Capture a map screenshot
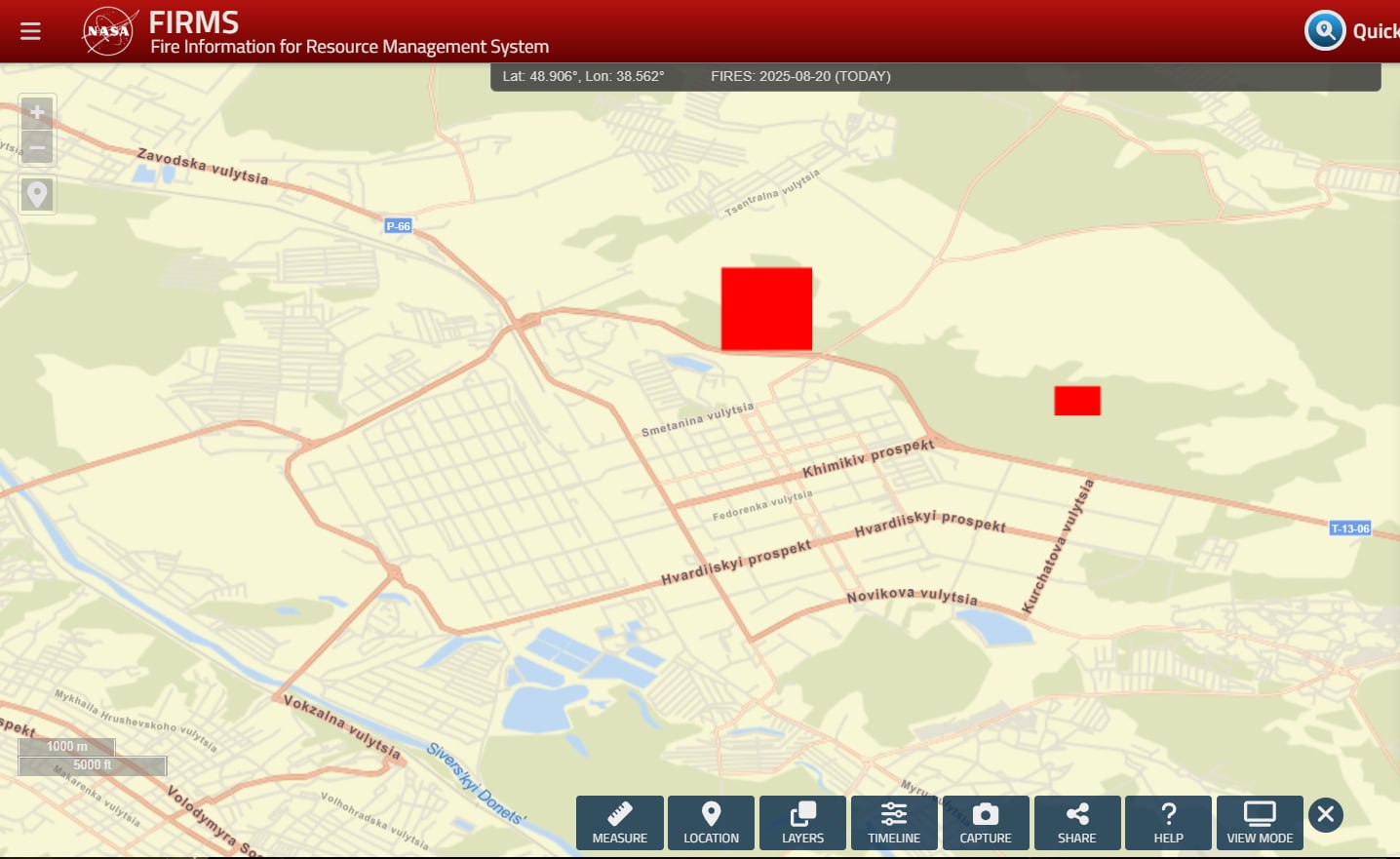This screenshot has width=1400, height=859. pos(985,823)
